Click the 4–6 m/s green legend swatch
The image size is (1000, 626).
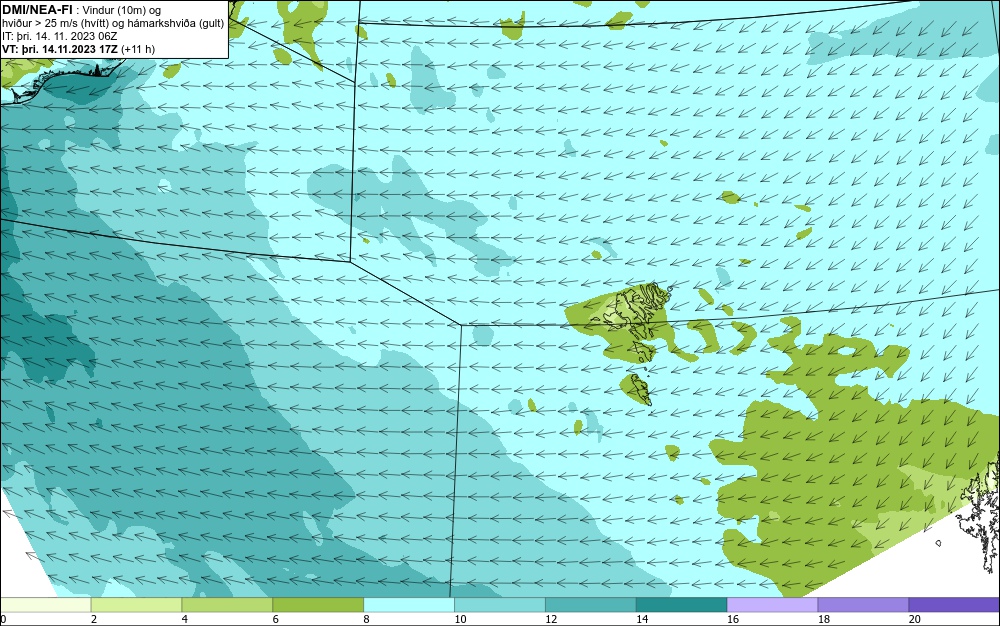227,605
